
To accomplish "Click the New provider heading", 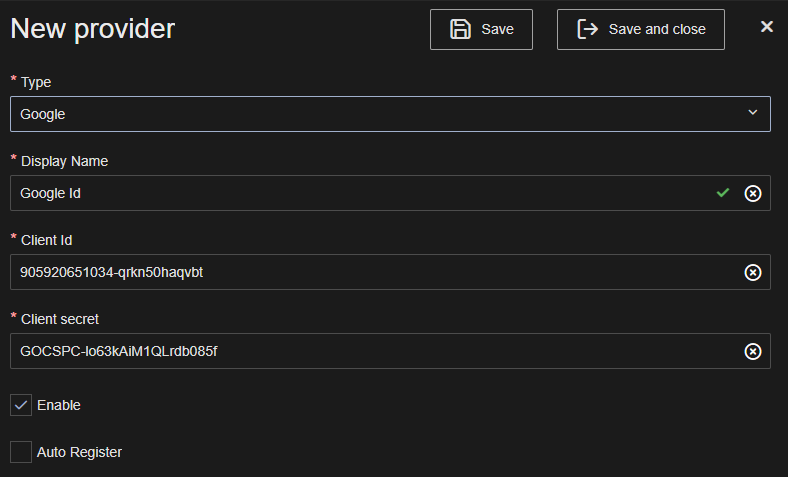I will (x=93, y=29).
